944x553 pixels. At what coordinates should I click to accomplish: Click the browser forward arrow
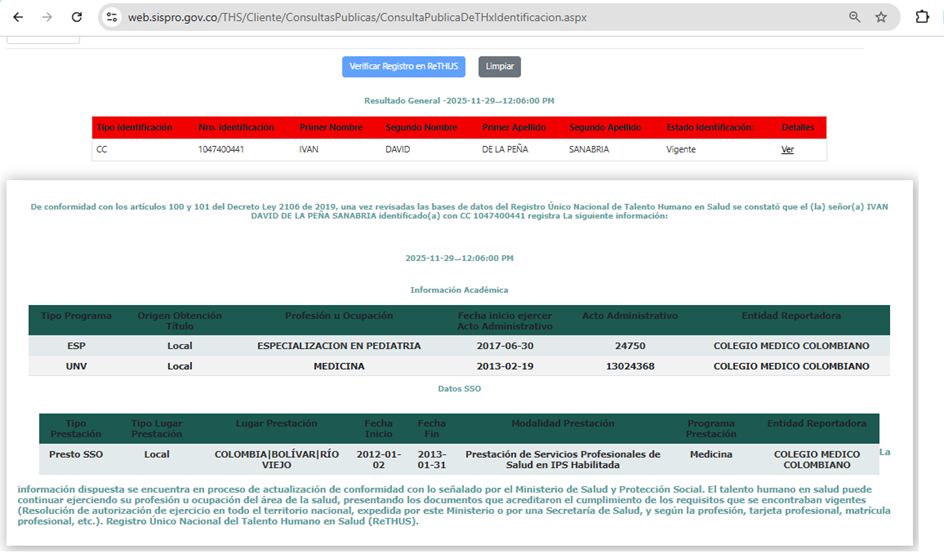coord(47,17)
